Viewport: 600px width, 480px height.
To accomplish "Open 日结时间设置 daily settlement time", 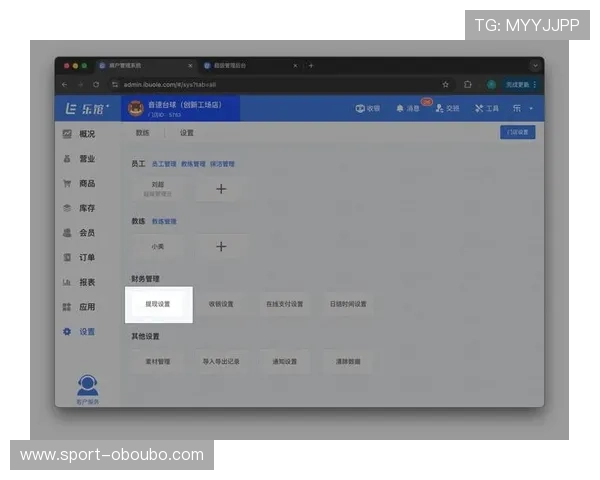I will point(348,304).
